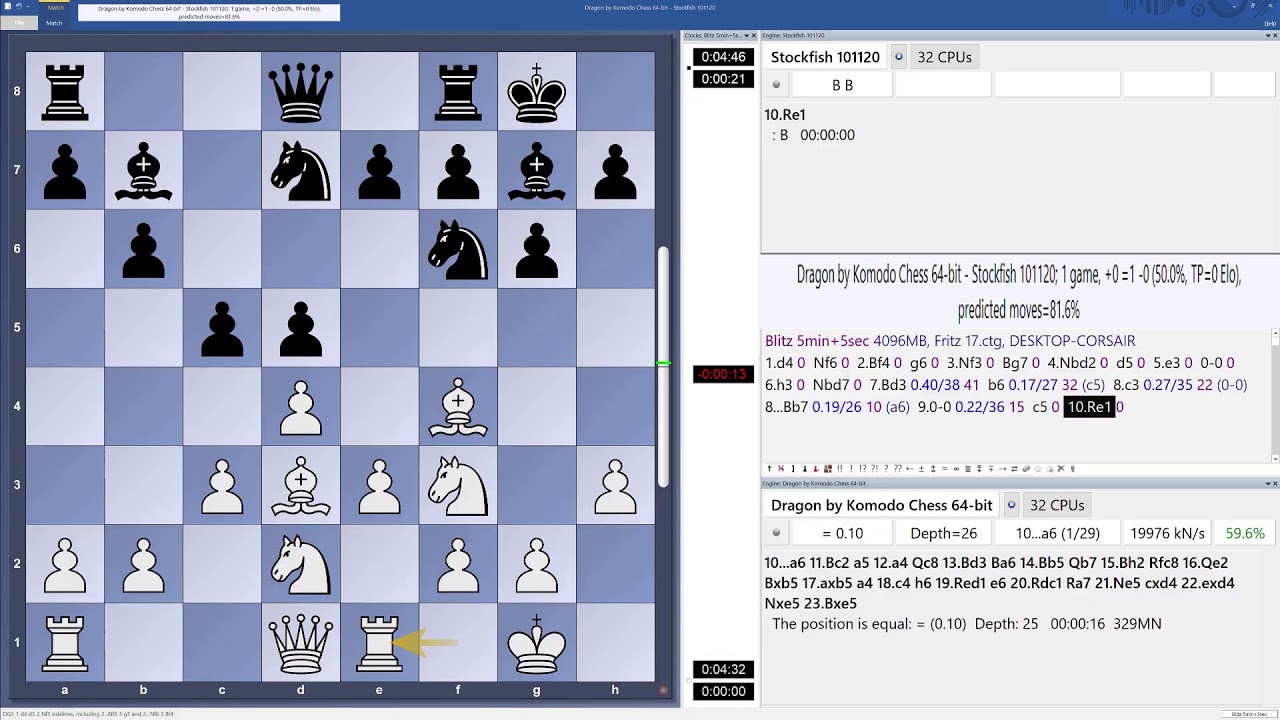Viewport: 1280px width, 720px height.
Task: Click the red -0:00:13 time indicator
Action: point(724,374)
